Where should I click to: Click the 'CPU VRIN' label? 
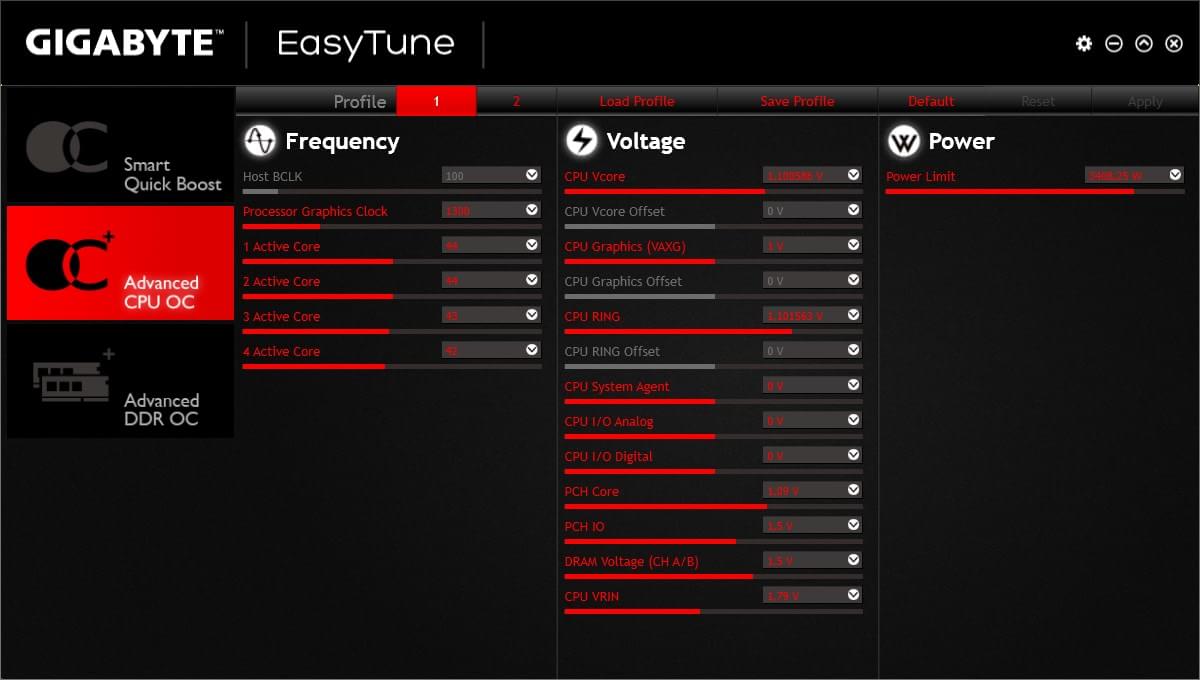592,596
